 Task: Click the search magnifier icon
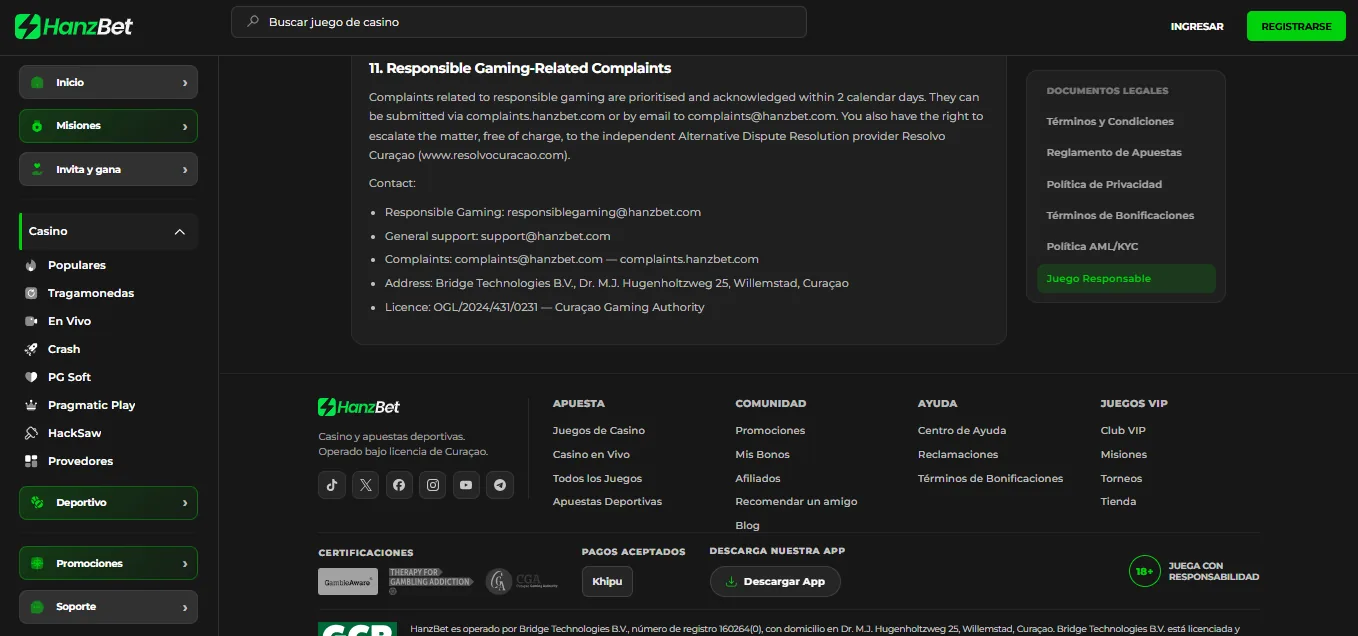(x=252, y=21)
